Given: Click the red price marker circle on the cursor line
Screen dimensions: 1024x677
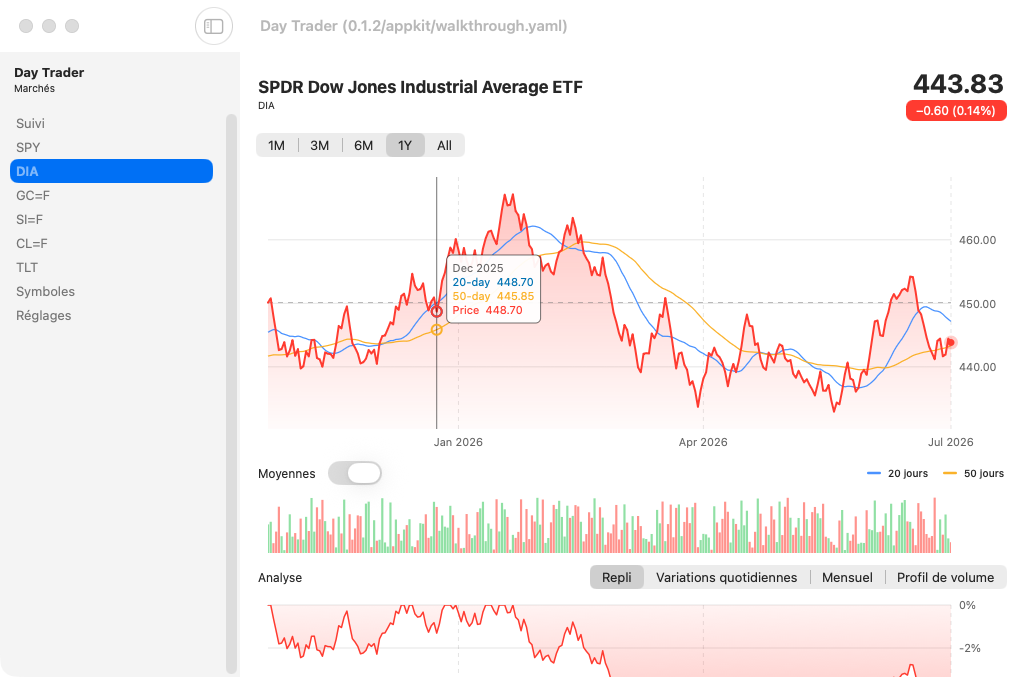Looking at the screenshot, I should coord(436,311).
